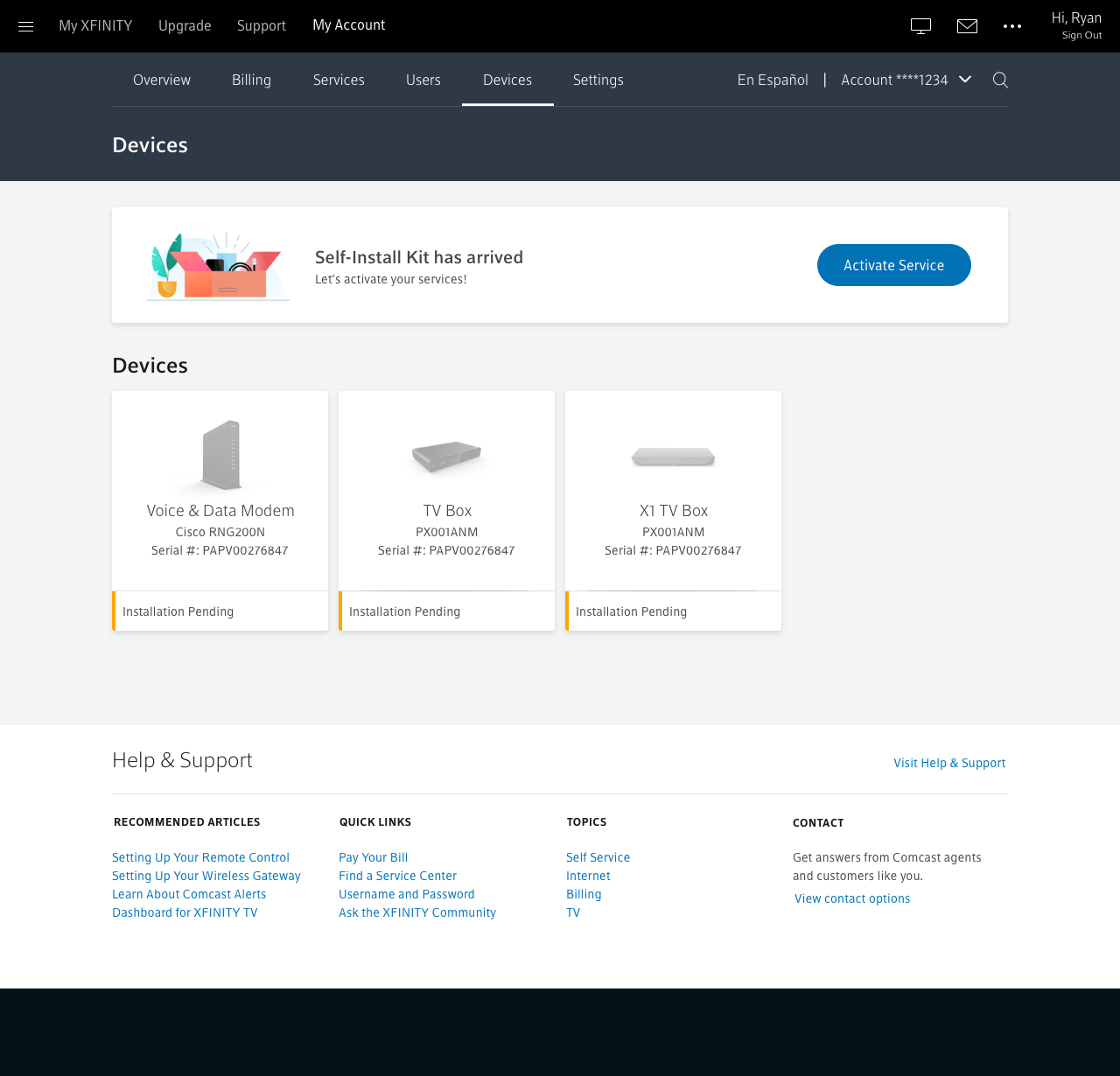Go to My XFINITY in top bar

[95, 25]
